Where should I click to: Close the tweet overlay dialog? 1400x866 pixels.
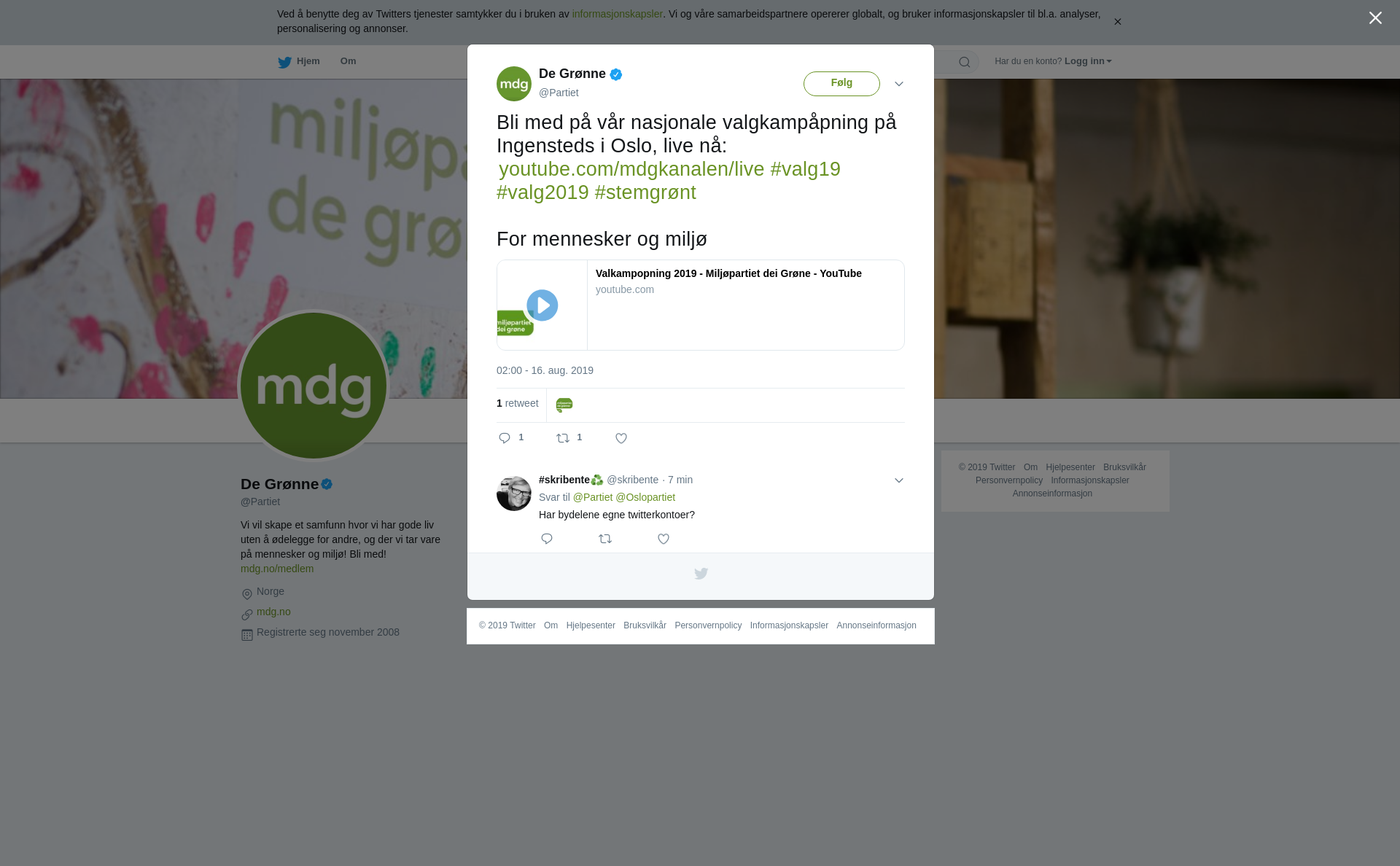pos(1375,17)
